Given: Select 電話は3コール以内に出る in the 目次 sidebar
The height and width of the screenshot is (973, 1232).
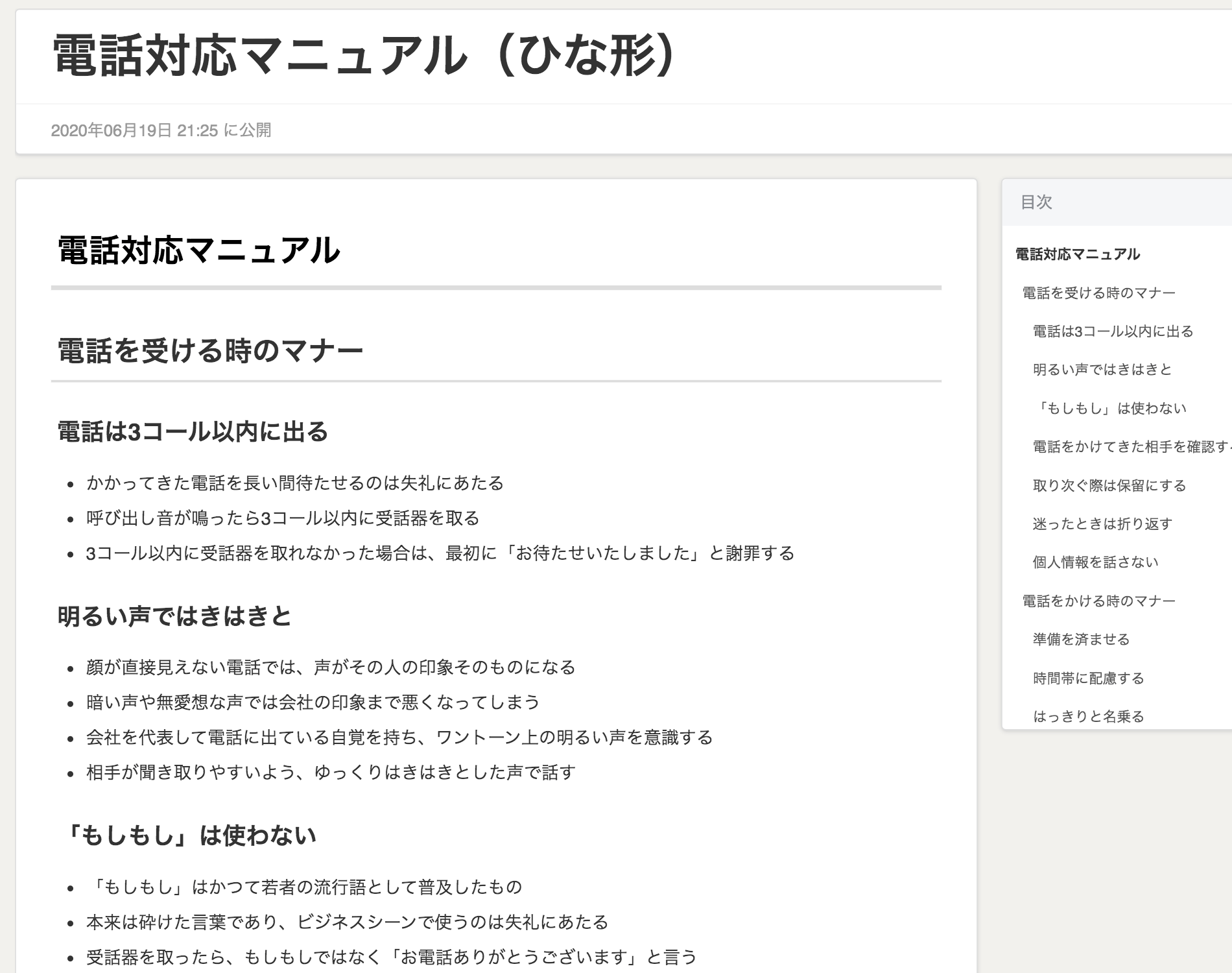Looking at the screenshot, I should (1113, 331).
